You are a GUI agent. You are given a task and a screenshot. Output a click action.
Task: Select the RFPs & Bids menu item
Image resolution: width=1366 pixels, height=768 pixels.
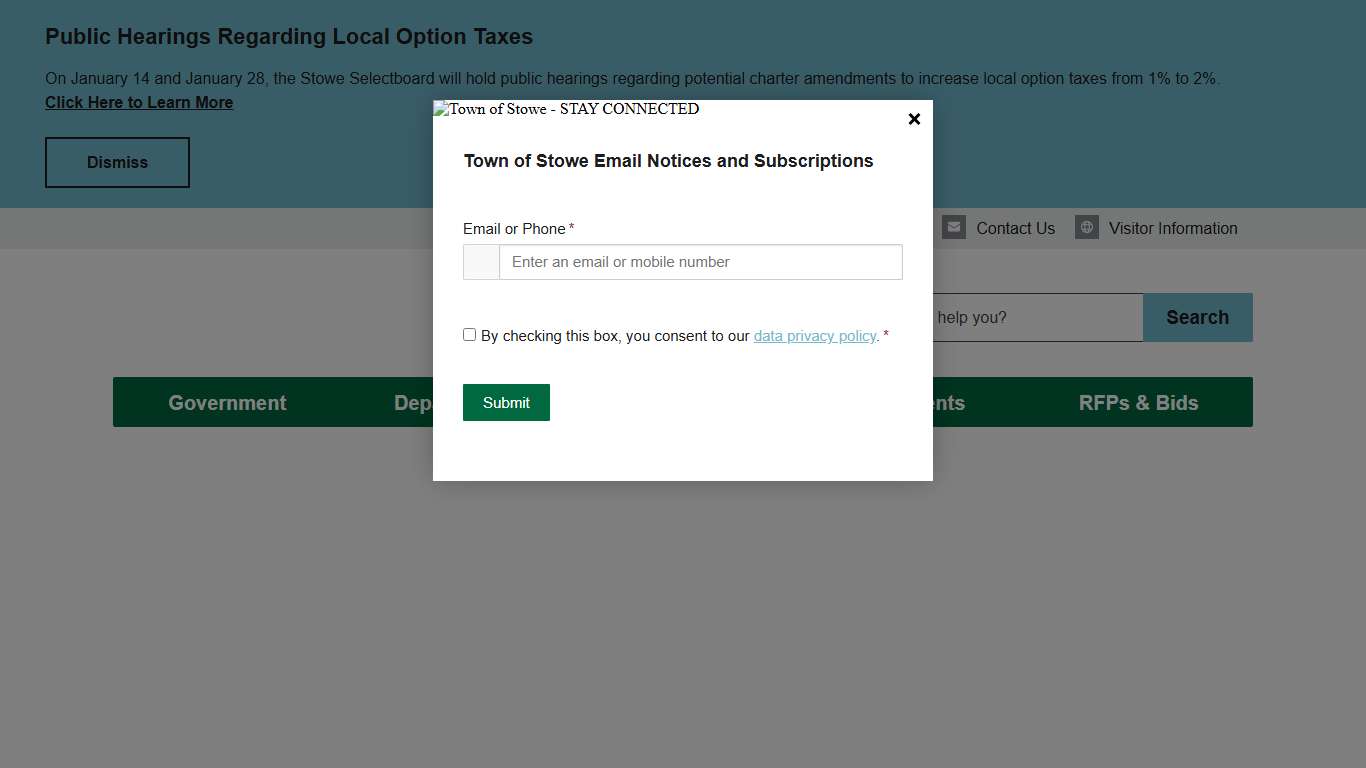pos(1138,403)
